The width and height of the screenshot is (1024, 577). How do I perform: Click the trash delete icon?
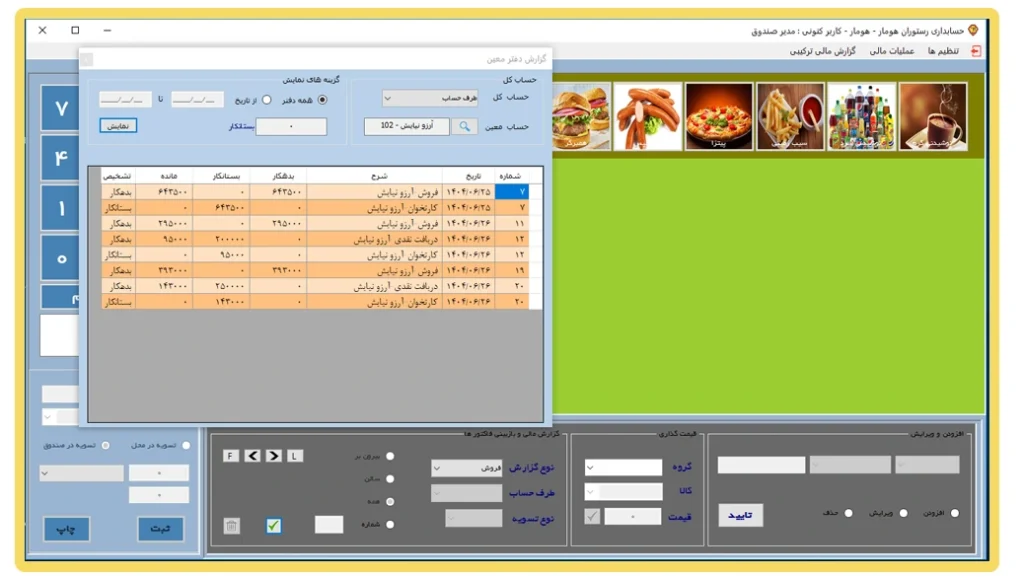pyautogui.click(x=232, y=525)
